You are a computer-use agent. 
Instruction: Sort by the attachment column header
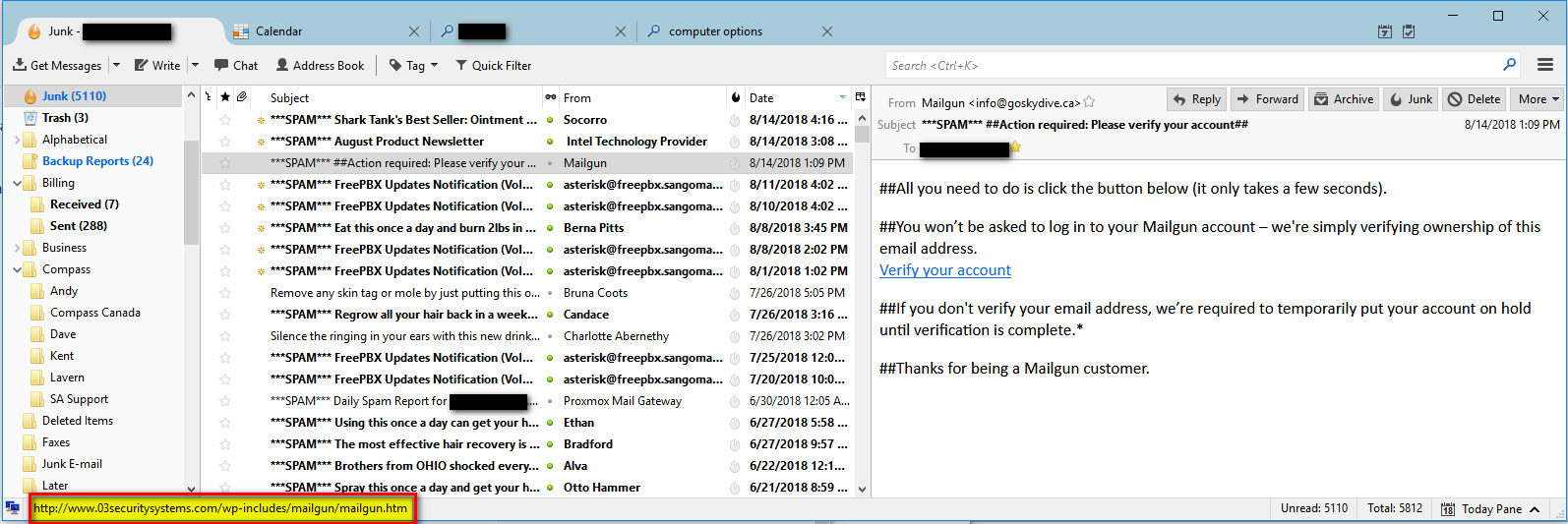[242, 97]
